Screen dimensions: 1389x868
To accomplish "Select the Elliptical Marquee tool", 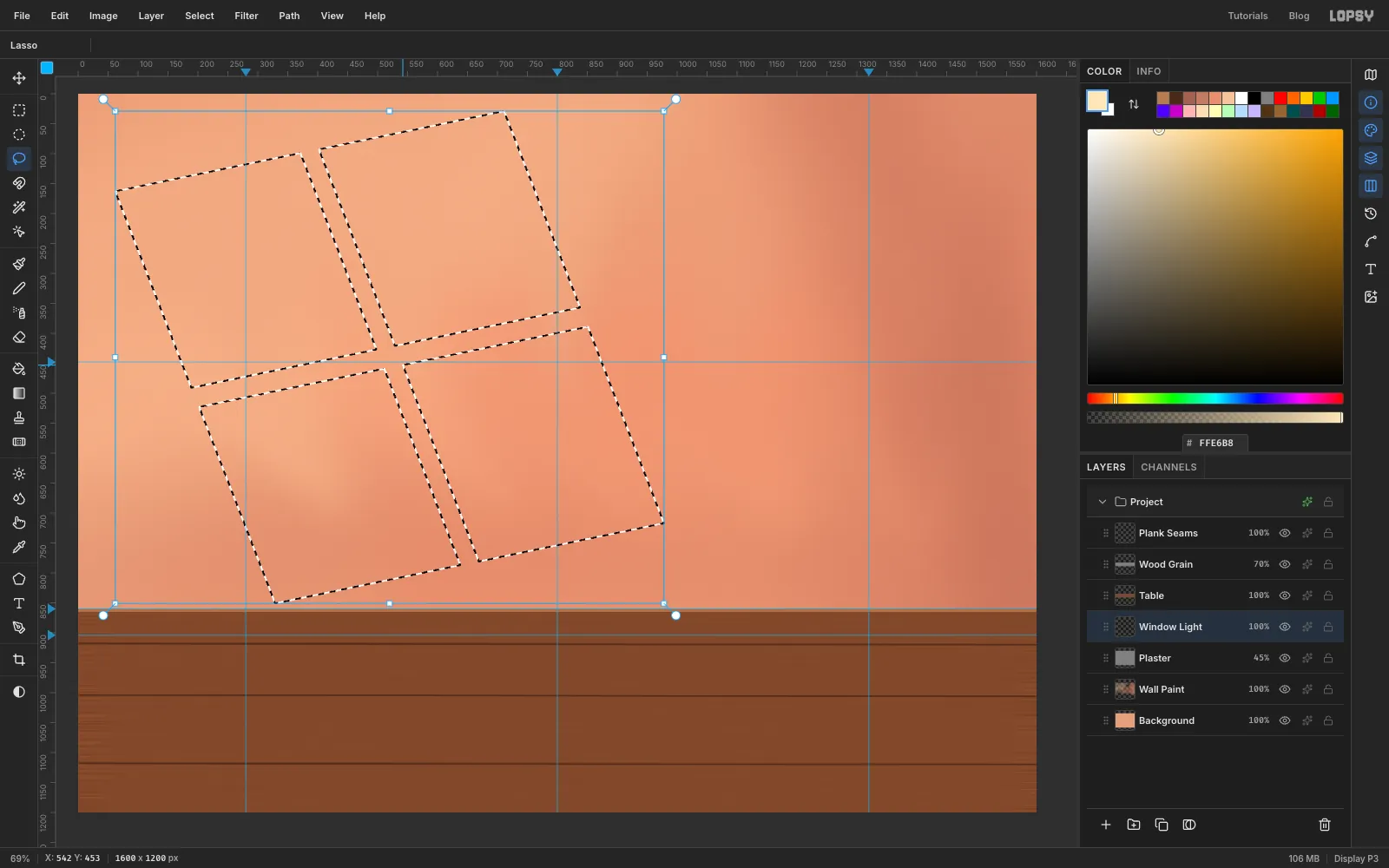I will coord(19,135).
